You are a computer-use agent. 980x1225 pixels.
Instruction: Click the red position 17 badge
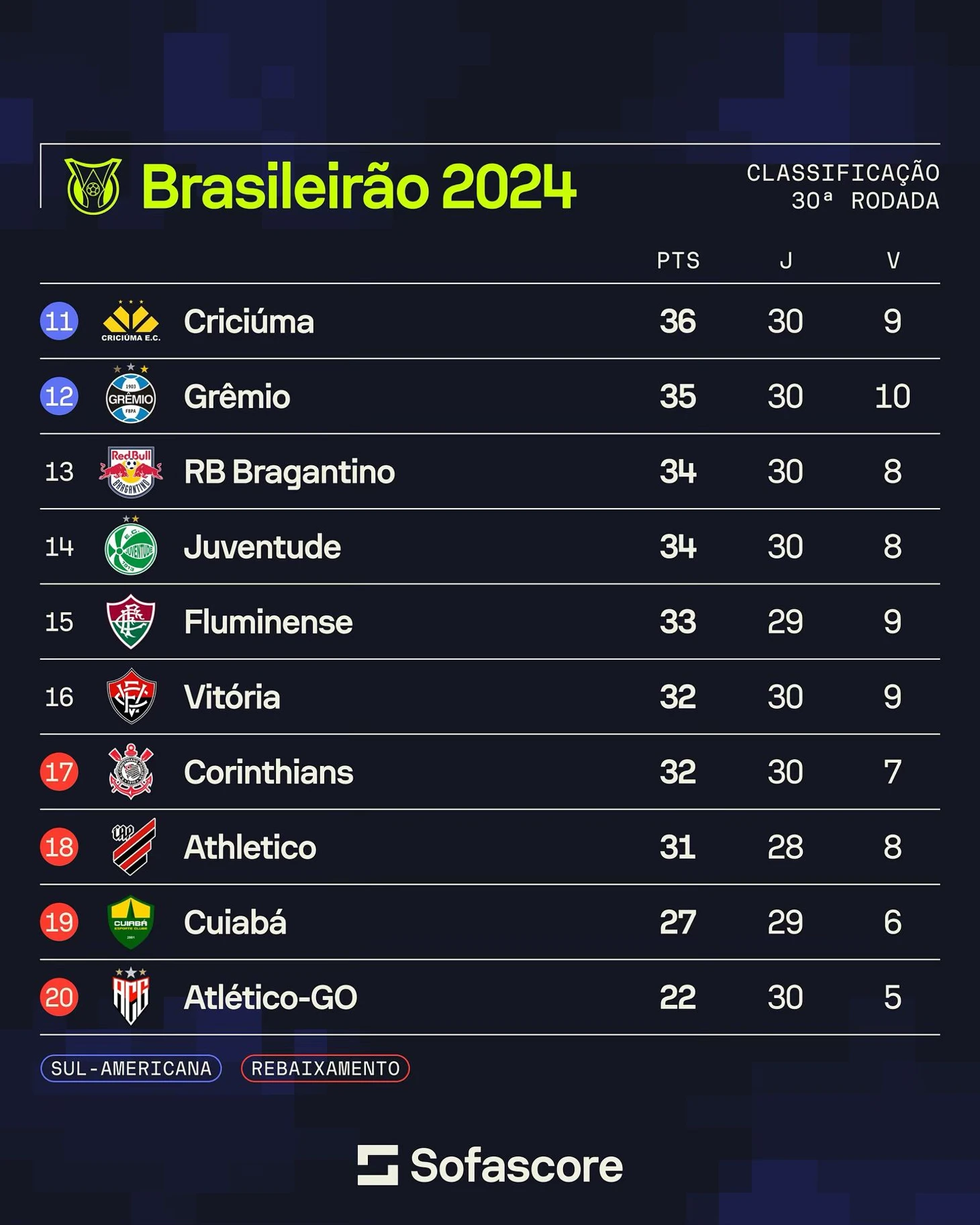pyautogui.click(x=59, y=771)
